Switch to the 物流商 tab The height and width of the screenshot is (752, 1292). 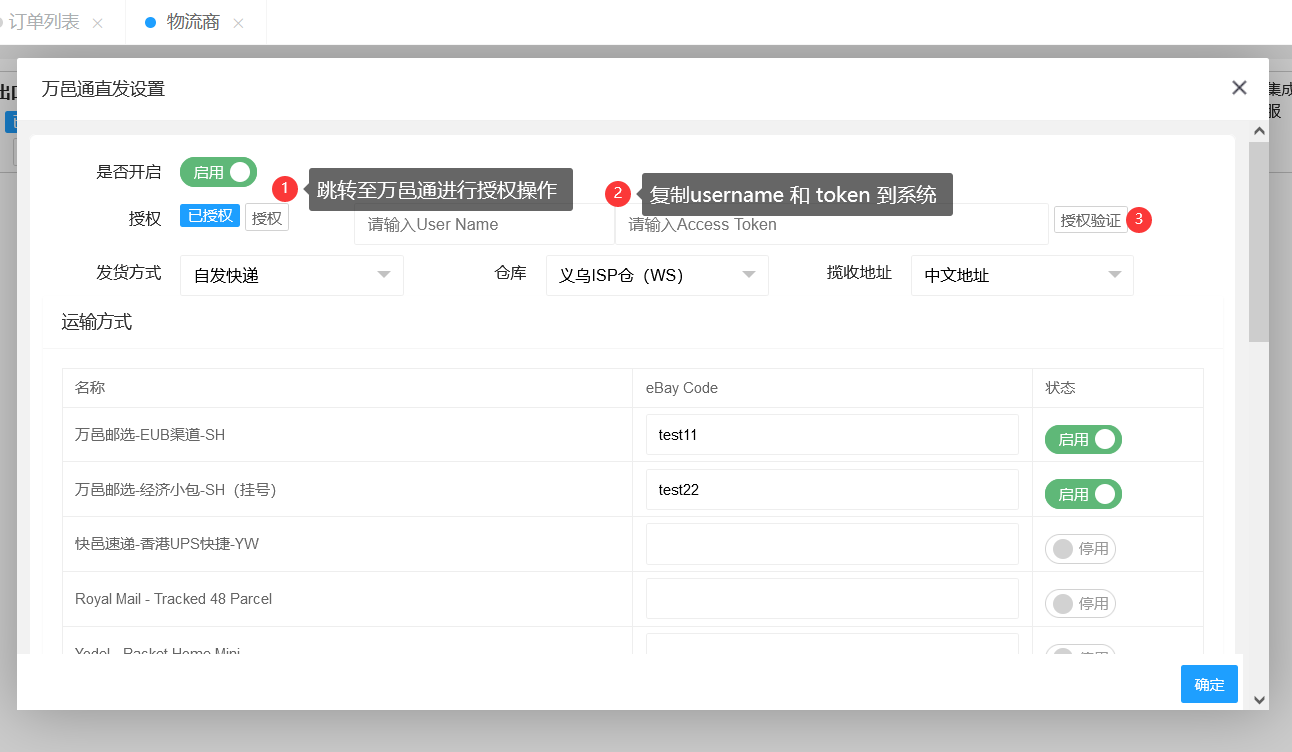193,22
